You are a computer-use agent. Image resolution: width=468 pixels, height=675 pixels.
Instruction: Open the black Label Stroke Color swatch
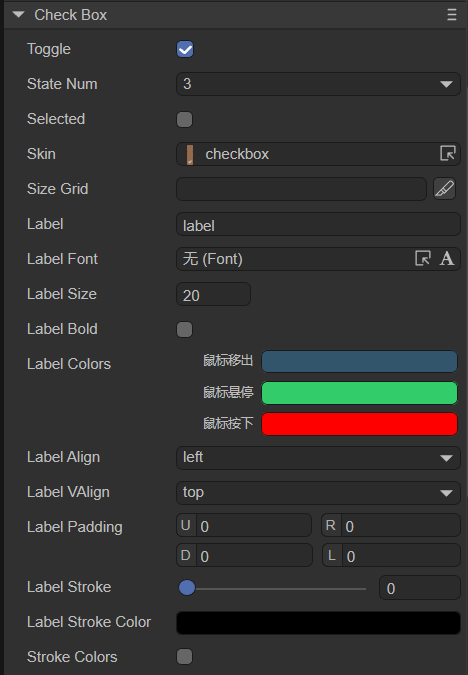pos(318,622)
